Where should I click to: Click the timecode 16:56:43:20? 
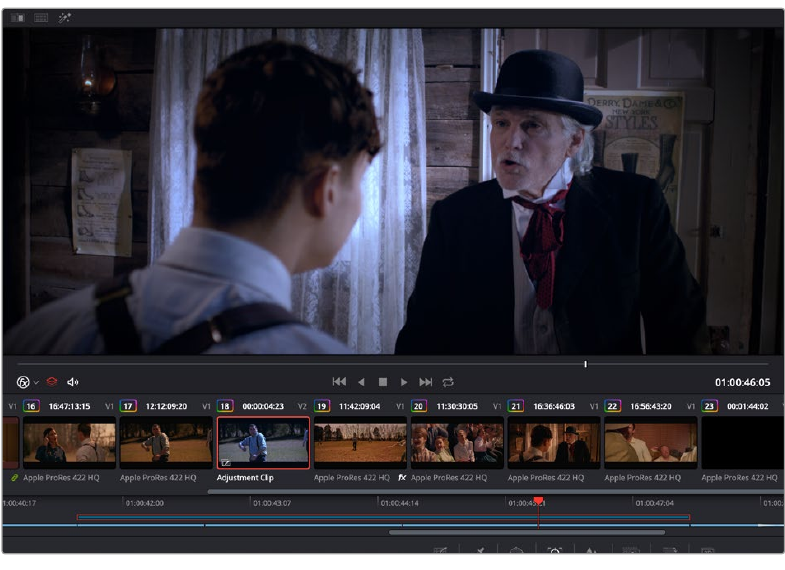click(x=651, y=406)
